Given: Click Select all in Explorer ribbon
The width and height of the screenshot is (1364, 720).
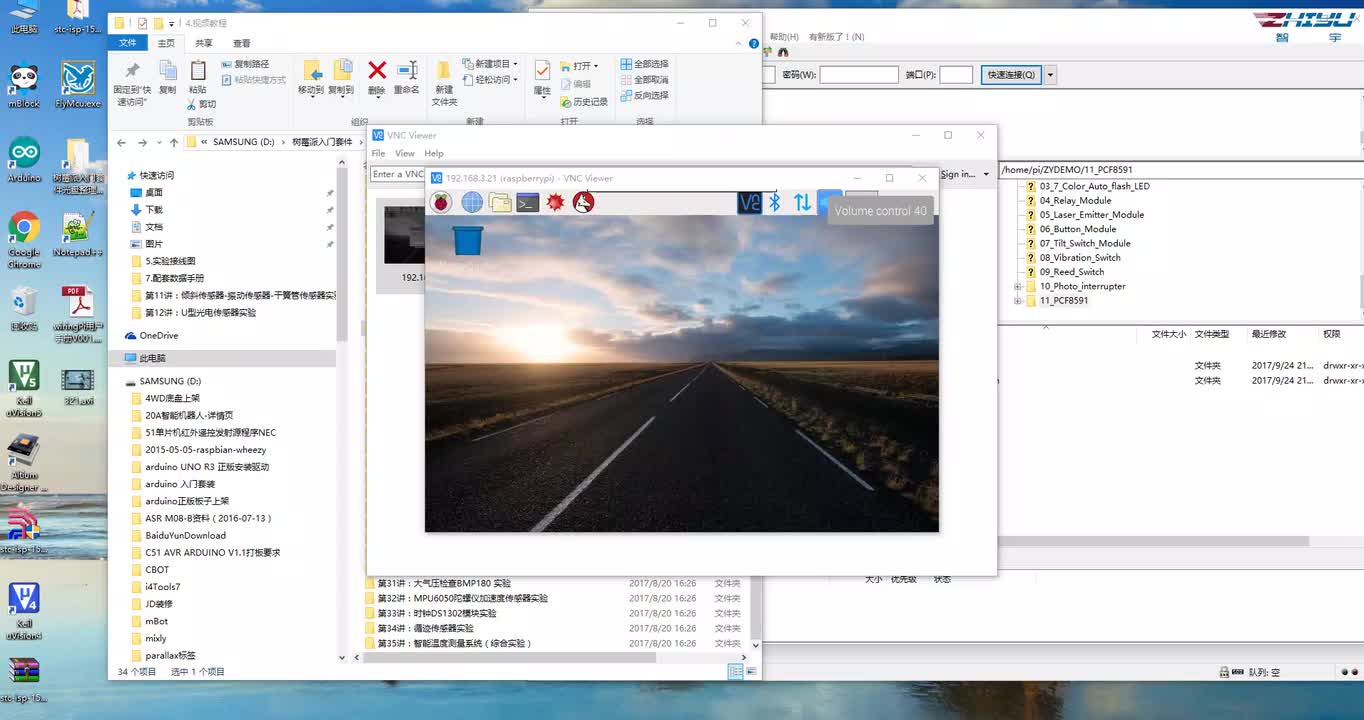Looking at the screenshot, I should tap(644, 64).
